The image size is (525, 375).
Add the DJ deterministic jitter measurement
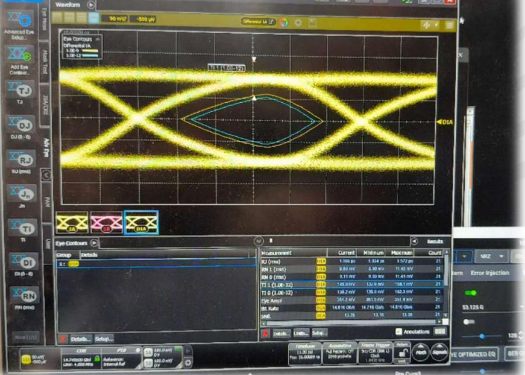tap(21, 125)
